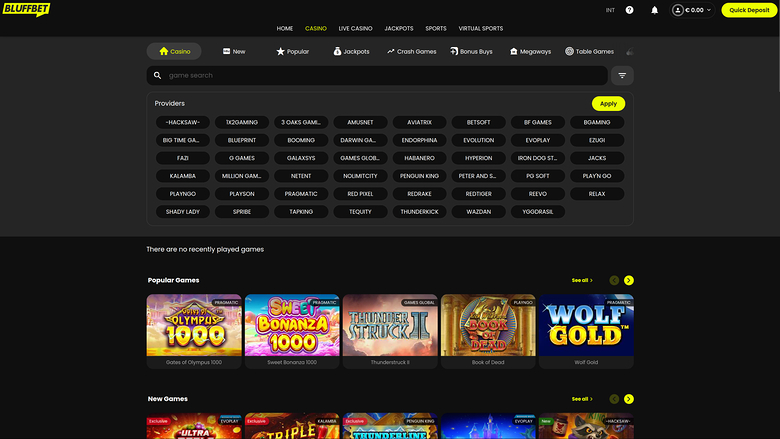The image size is (780, 439).
Task: Show next Popular Games with arrow
Action: pyautogui.click(x=629, y=280)
